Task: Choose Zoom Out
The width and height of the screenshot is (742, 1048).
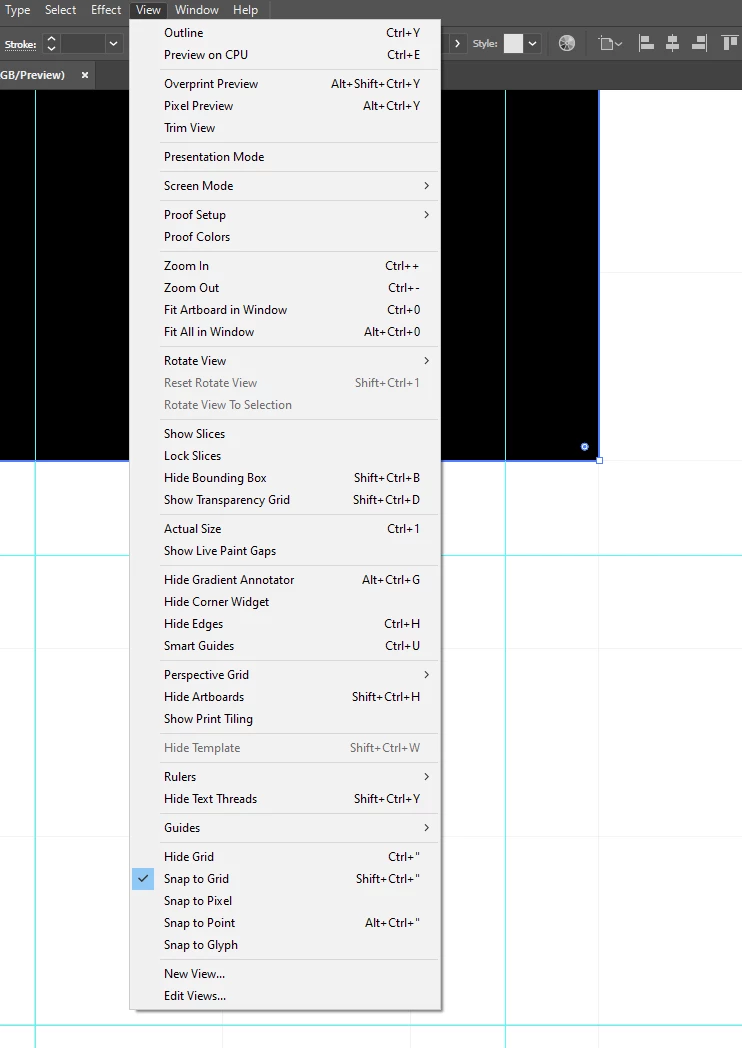Action: pyautogui.click(x=285, y=287)
